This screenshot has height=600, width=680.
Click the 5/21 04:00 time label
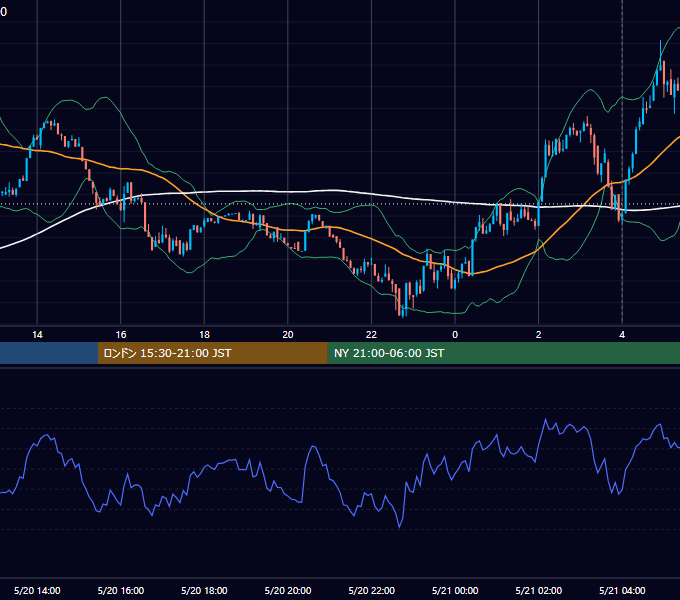(x=622, y=590)
